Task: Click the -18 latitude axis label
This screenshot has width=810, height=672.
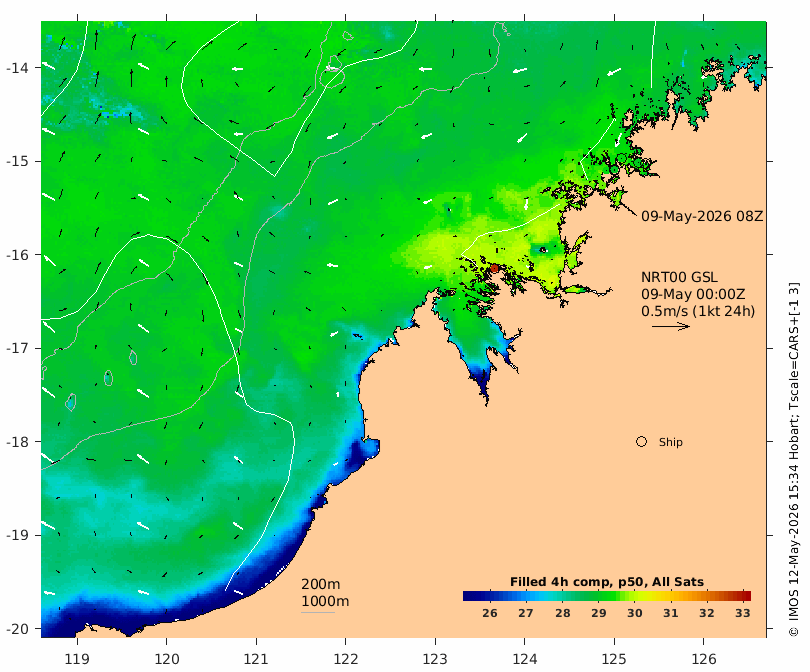Action: tap(17, 442)
